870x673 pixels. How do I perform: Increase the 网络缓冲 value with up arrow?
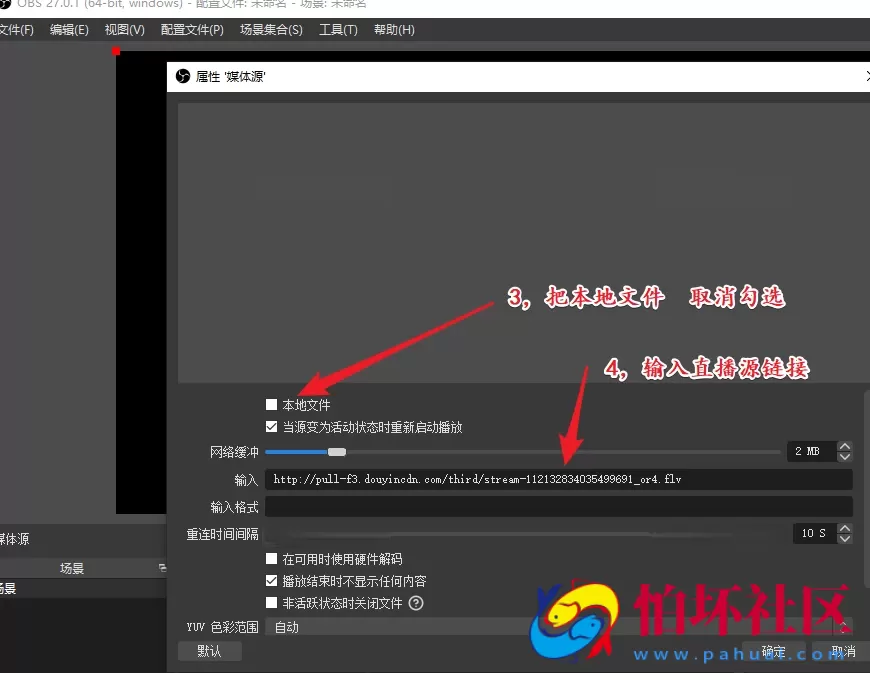point(845,447)
